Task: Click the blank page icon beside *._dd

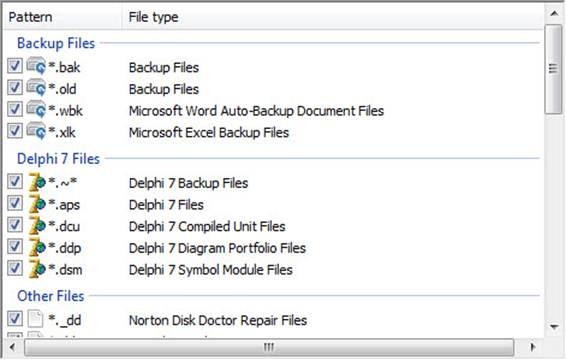Action: (x=35, y=319)
